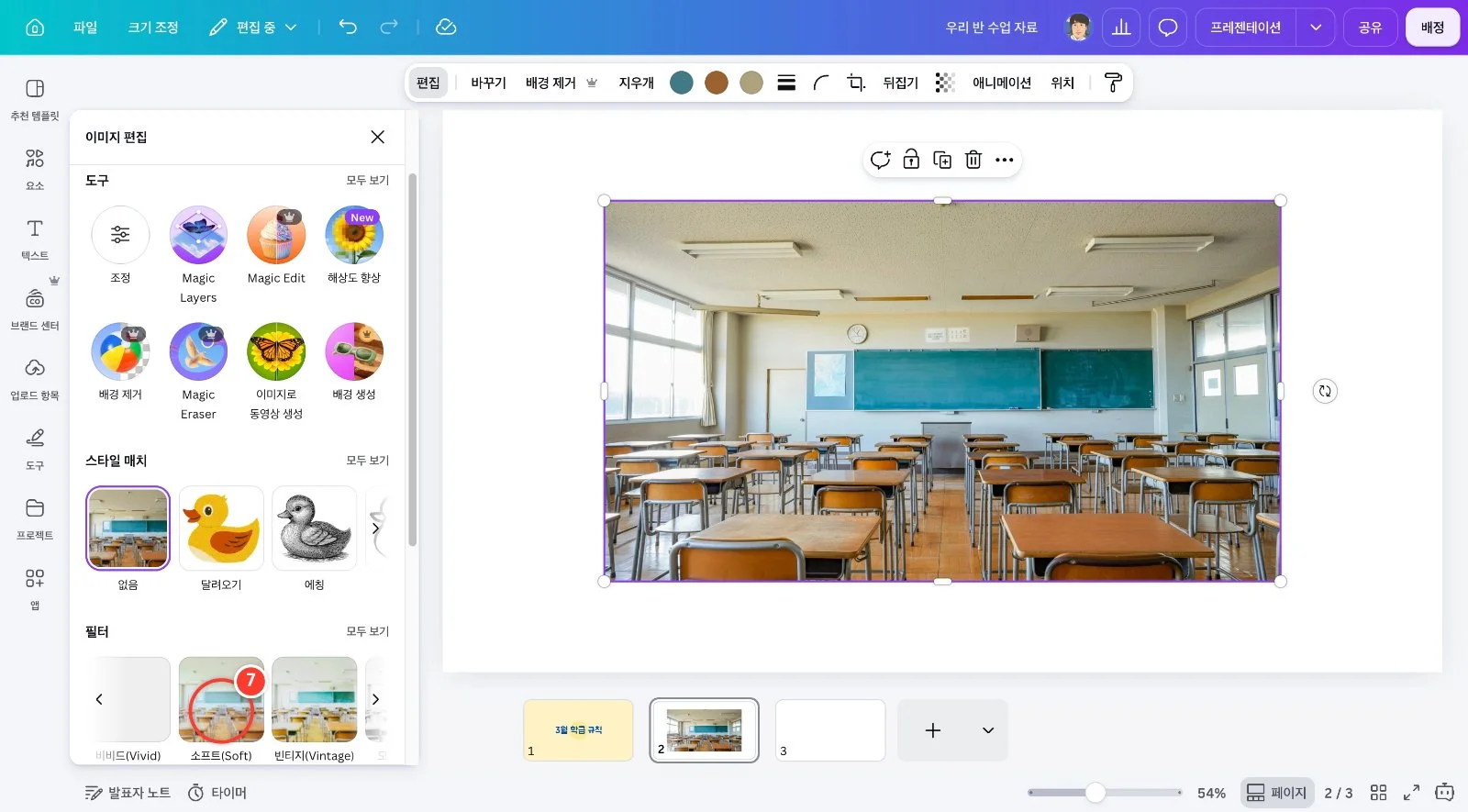Image resolution: width=1468 pixels, height=812 pixels.
Task: Adjust corner rounding
Action: 821,83
